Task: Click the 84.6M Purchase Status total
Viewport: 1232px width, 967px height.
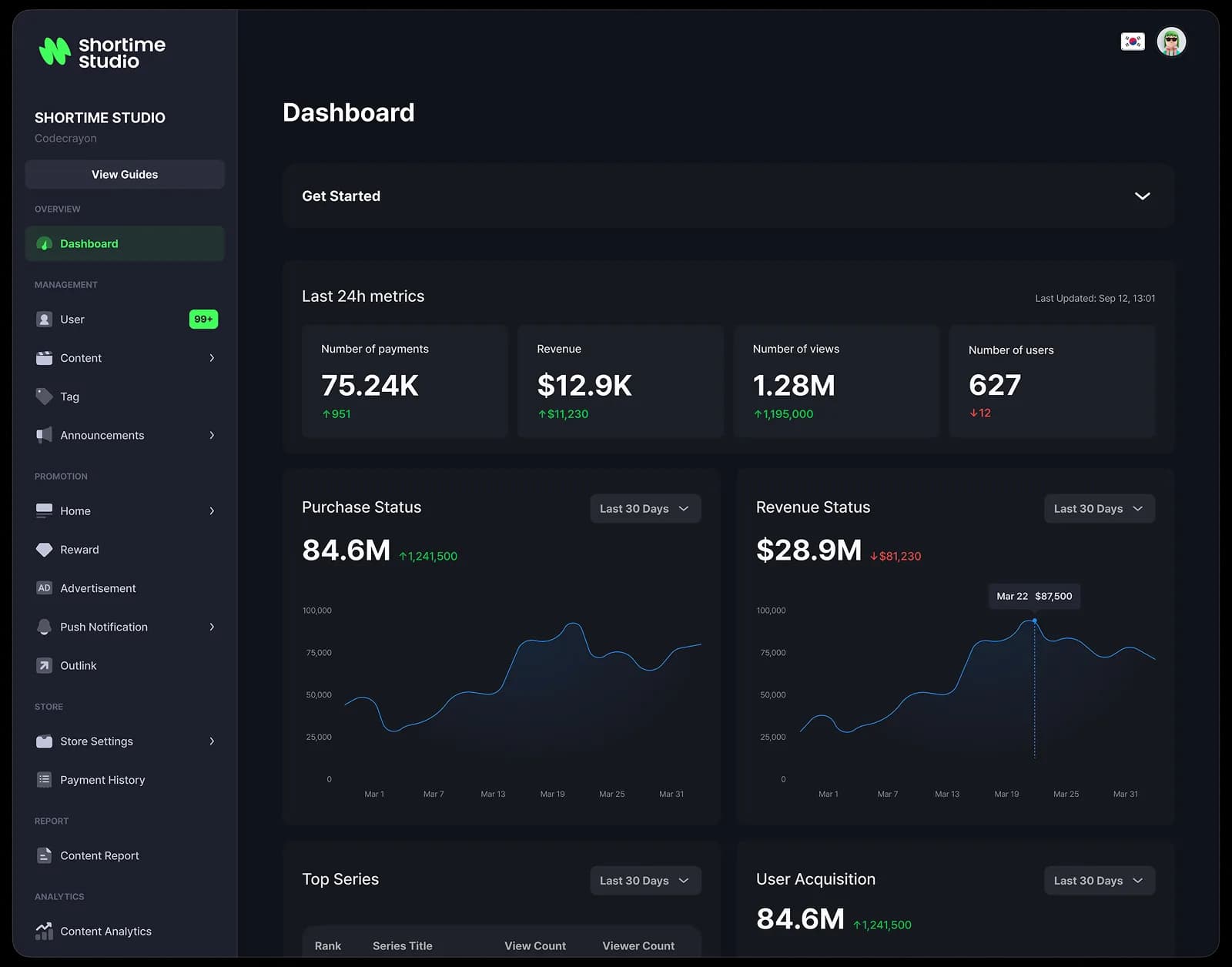Action: click(346, 550)
